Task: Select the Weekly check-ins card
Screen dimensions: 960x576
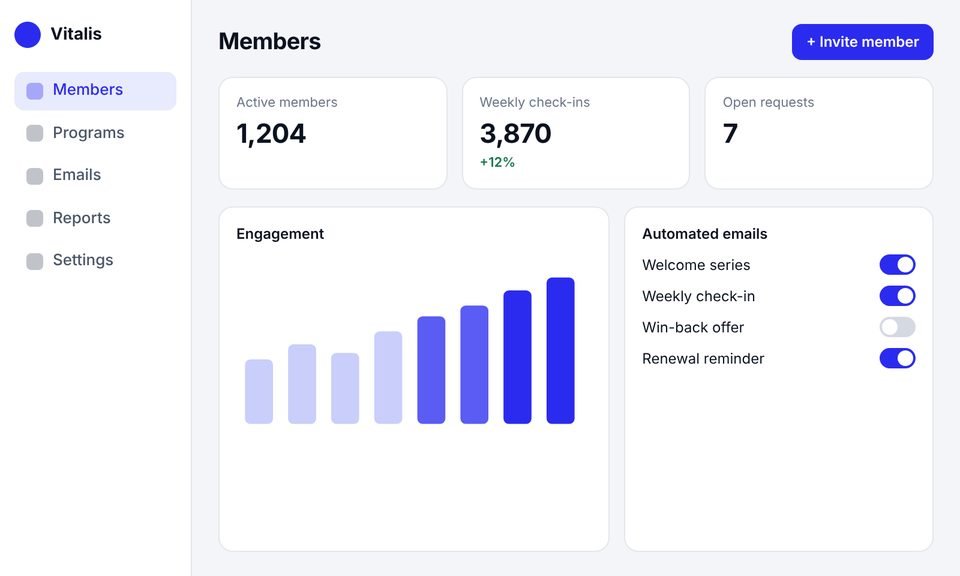Action: point(576,133)
